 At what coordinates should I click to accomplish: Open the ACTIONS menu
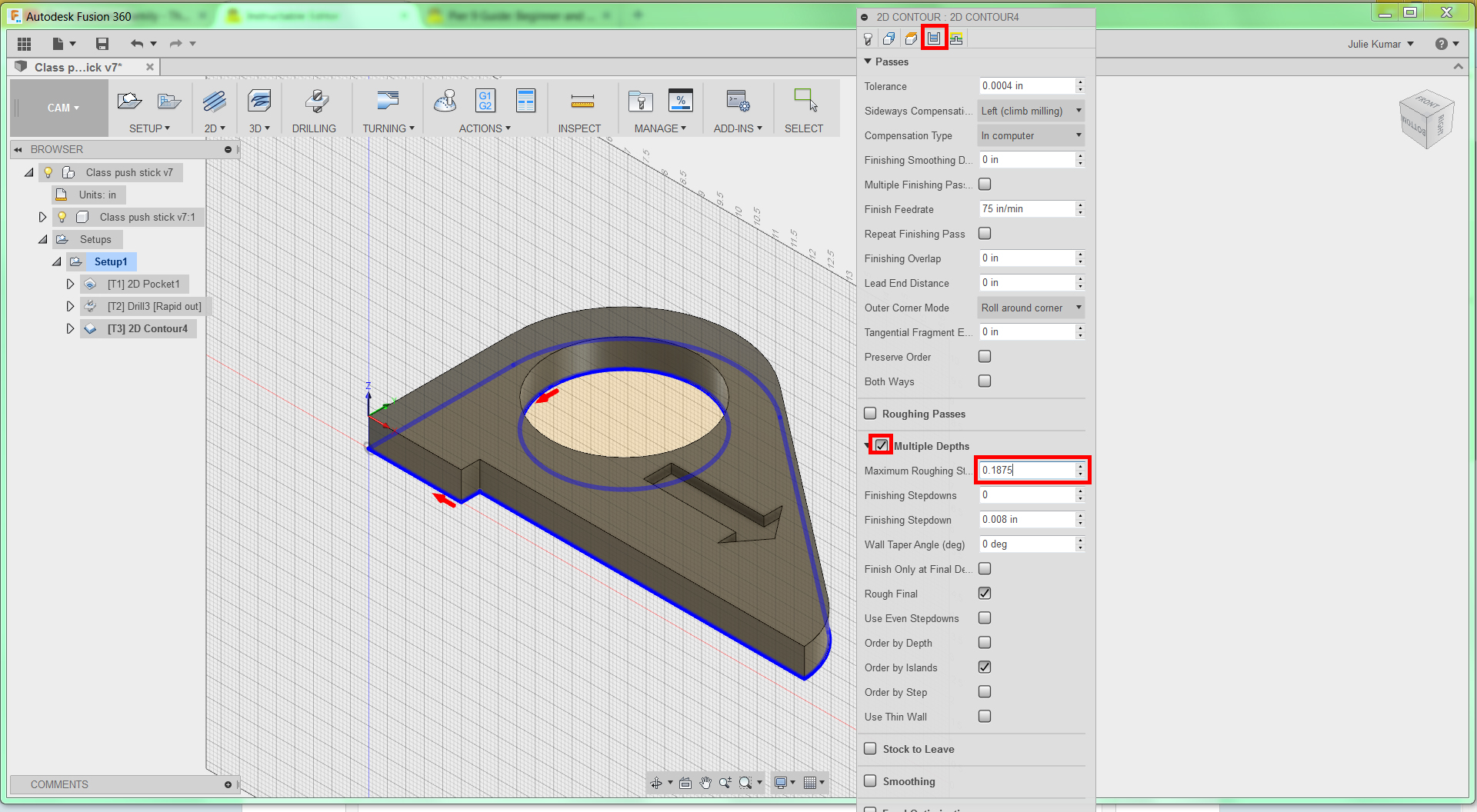(x=485, y=128)
